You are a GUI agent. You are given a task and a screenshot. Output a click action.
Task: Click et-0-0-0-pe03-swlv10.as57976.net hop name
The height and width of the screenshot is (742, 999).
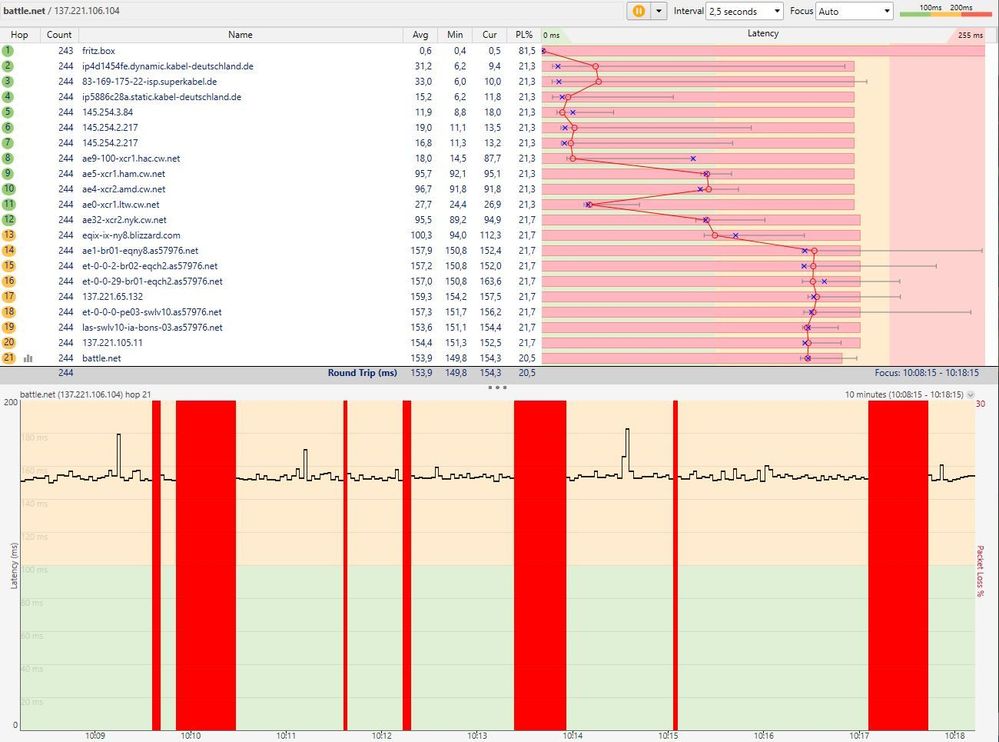click(x=152, y=311)
